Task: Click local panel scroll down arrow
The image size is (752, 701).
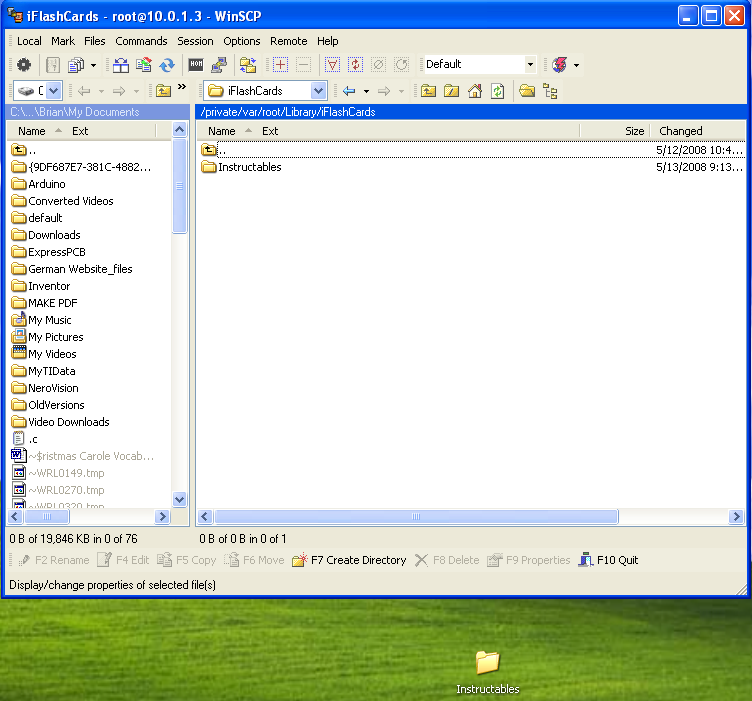Action: (179, 500)
